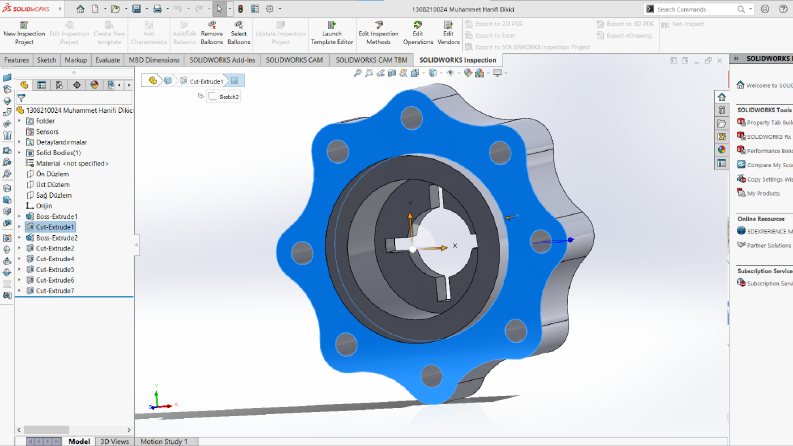Viewport: 793px width, 446px height.
Task: Open Appearances tab in Task Pane
Action: [722, 150]
